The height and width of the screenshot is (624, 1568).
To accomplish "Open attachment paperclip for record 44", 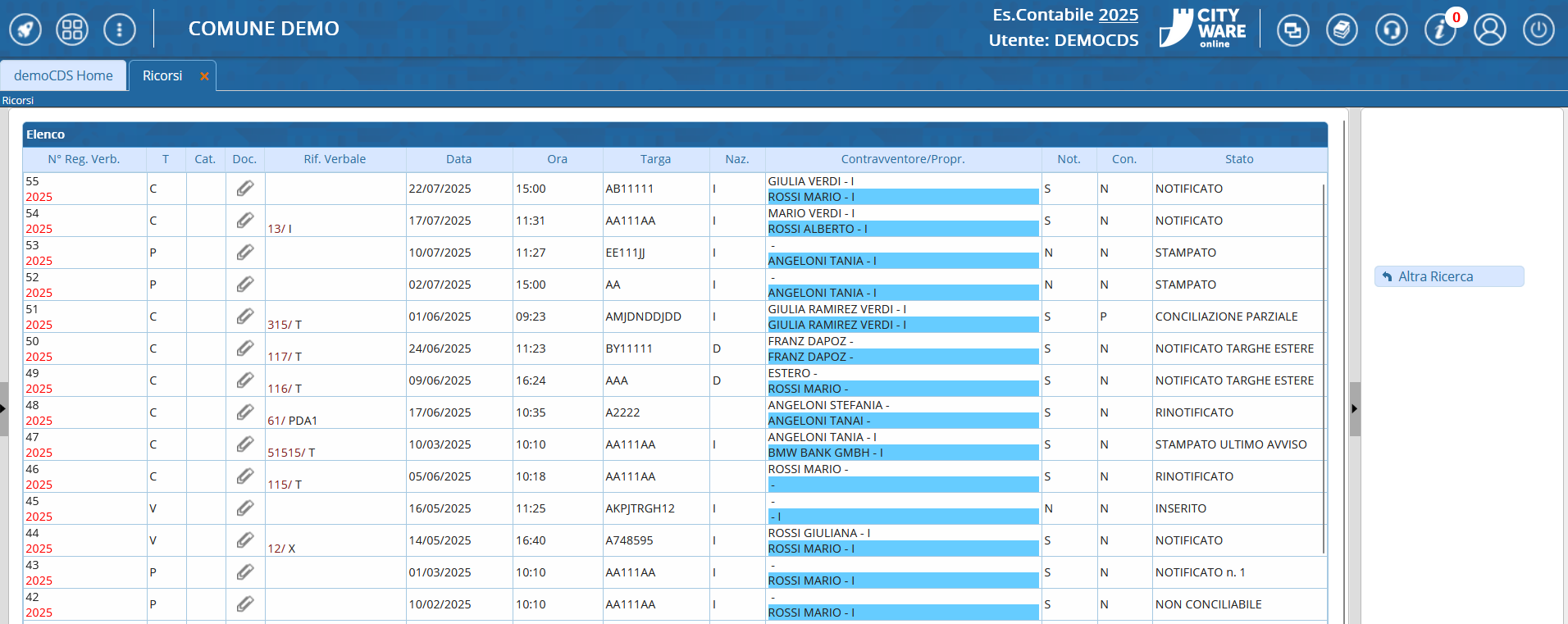I will pos(245,540).
